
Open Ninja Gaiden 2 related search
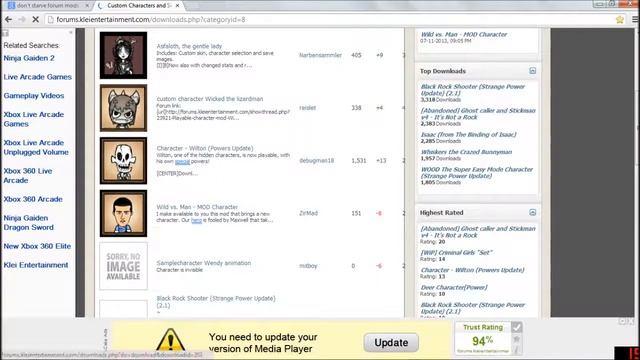pos(29,58)
